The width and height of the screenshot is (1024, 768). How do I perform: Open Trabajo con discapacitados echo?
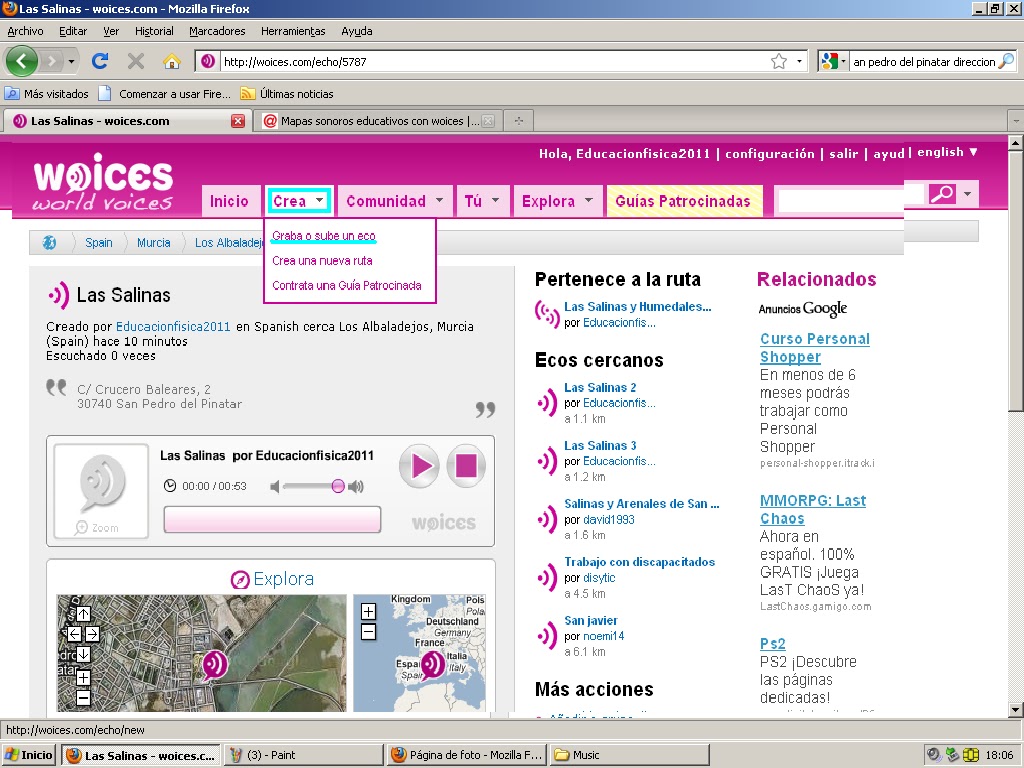[639, 562]
